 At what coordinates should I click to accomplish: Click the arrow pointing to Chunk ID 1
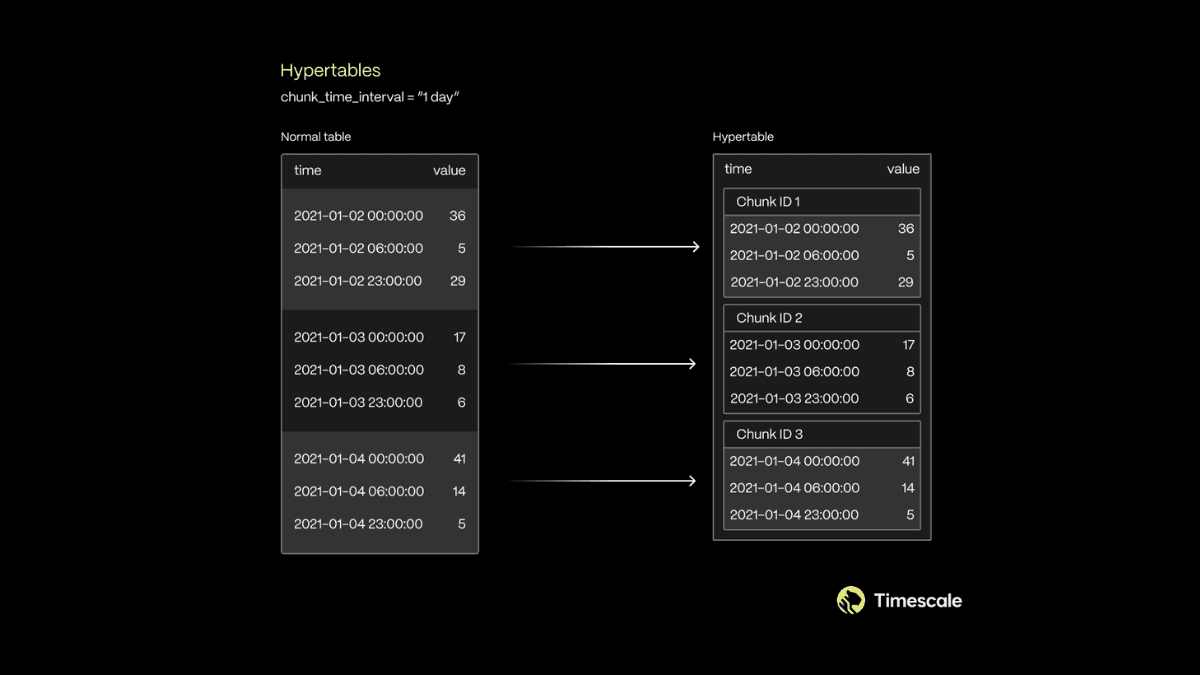tap(605, 245)
